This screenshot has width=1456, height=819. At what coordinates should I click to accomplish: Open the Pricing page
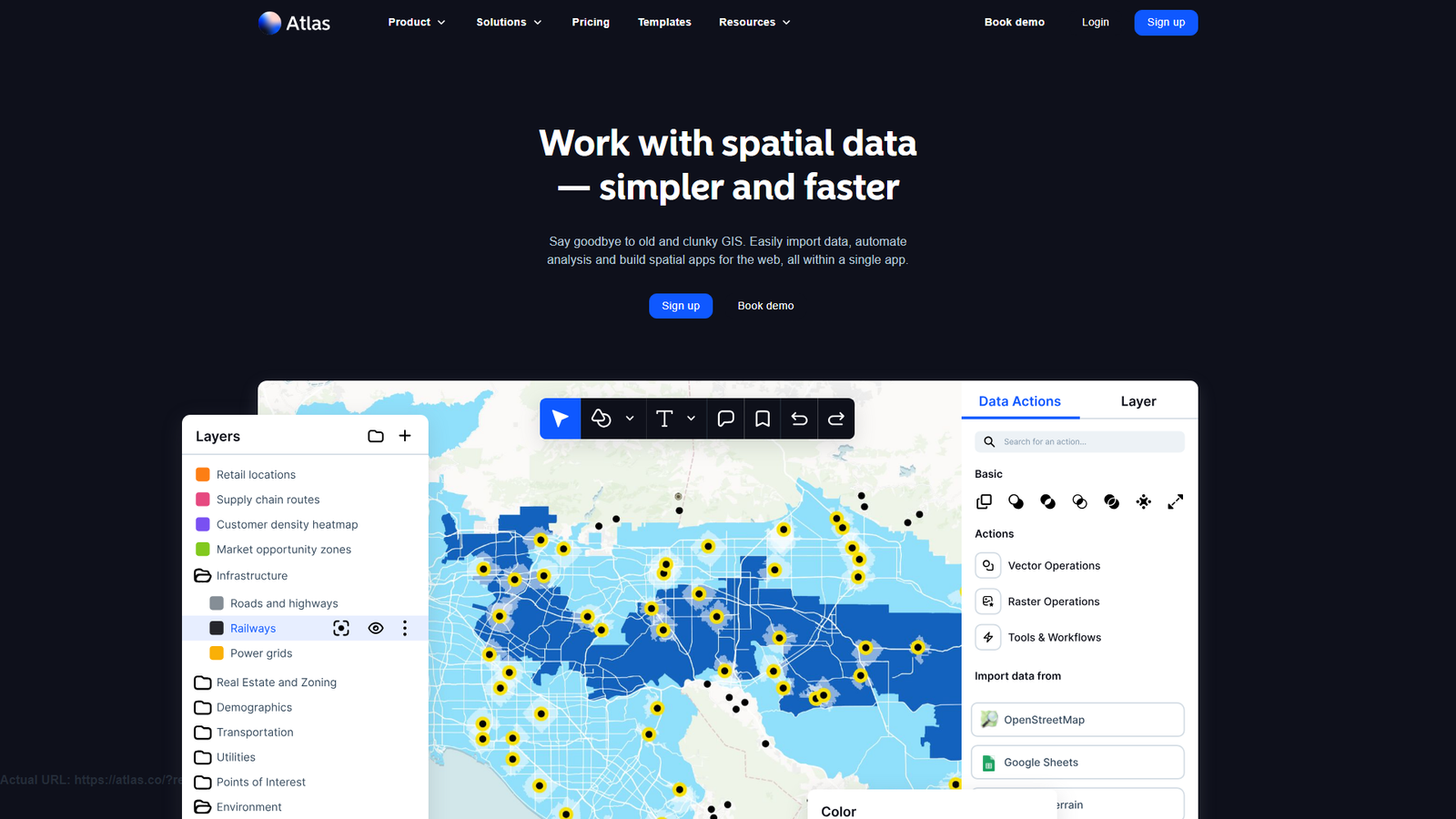pyautogui.click(x=590, y=22)
